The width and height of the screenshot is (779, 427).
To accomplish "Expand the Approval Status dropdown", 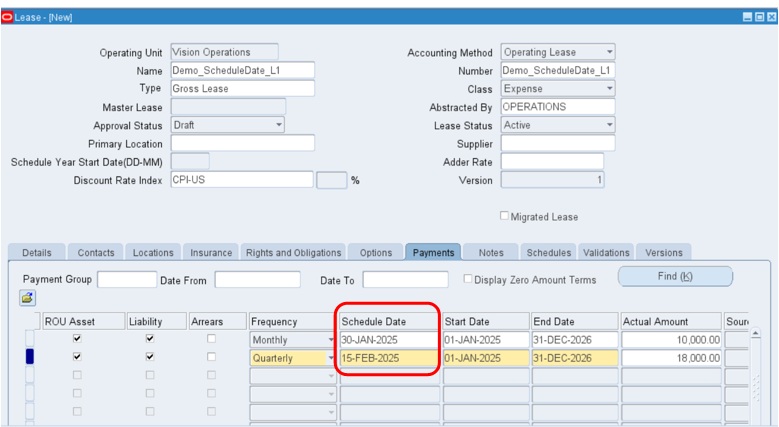I will 278,126.
